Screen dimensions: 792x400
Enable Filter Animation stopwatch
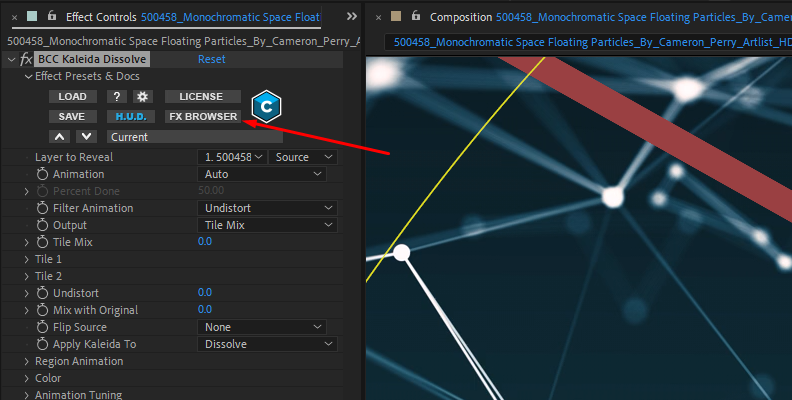coord(42,208)
